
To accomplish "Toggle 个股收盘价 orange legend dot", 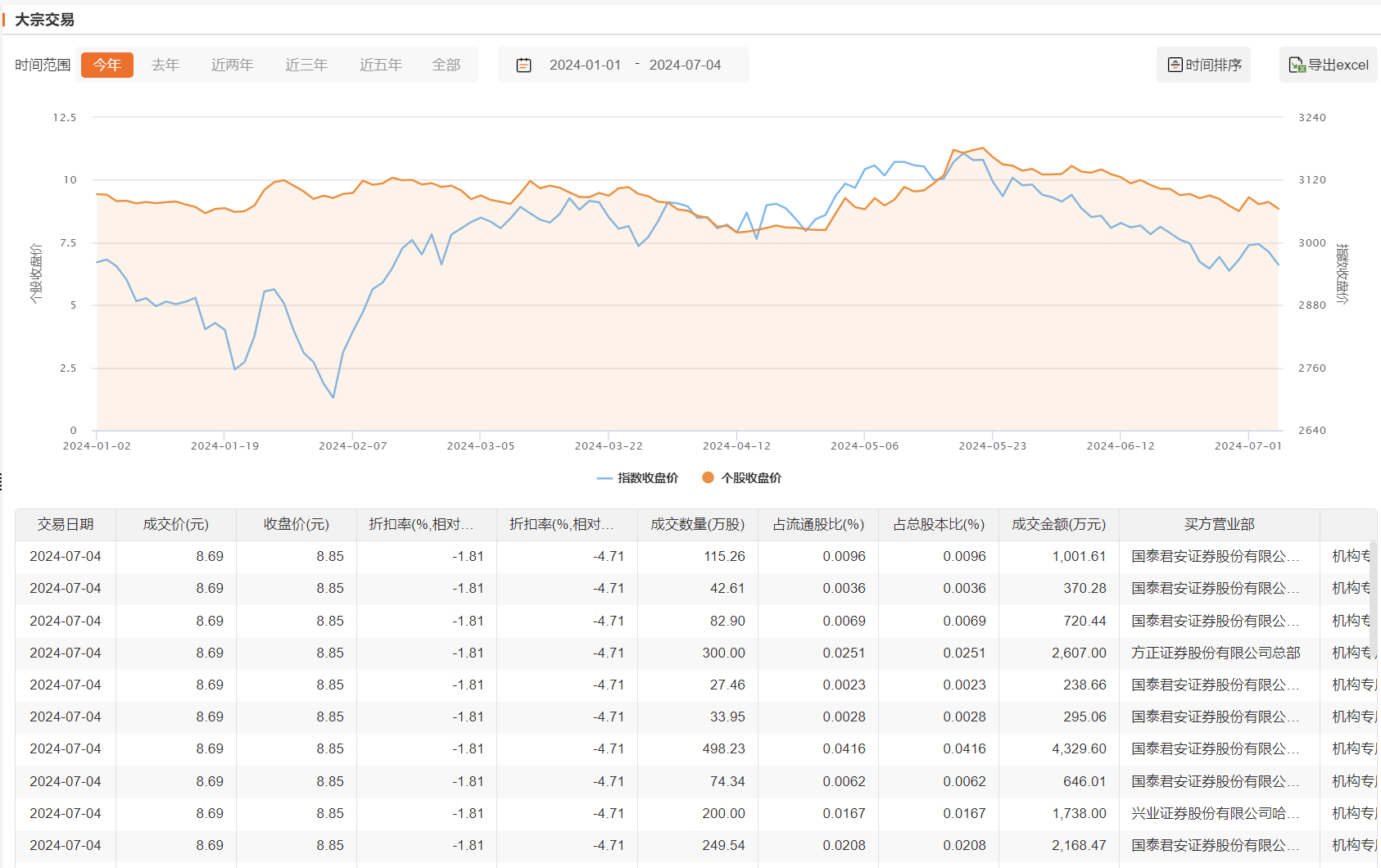I will click(x=708, y=477).
